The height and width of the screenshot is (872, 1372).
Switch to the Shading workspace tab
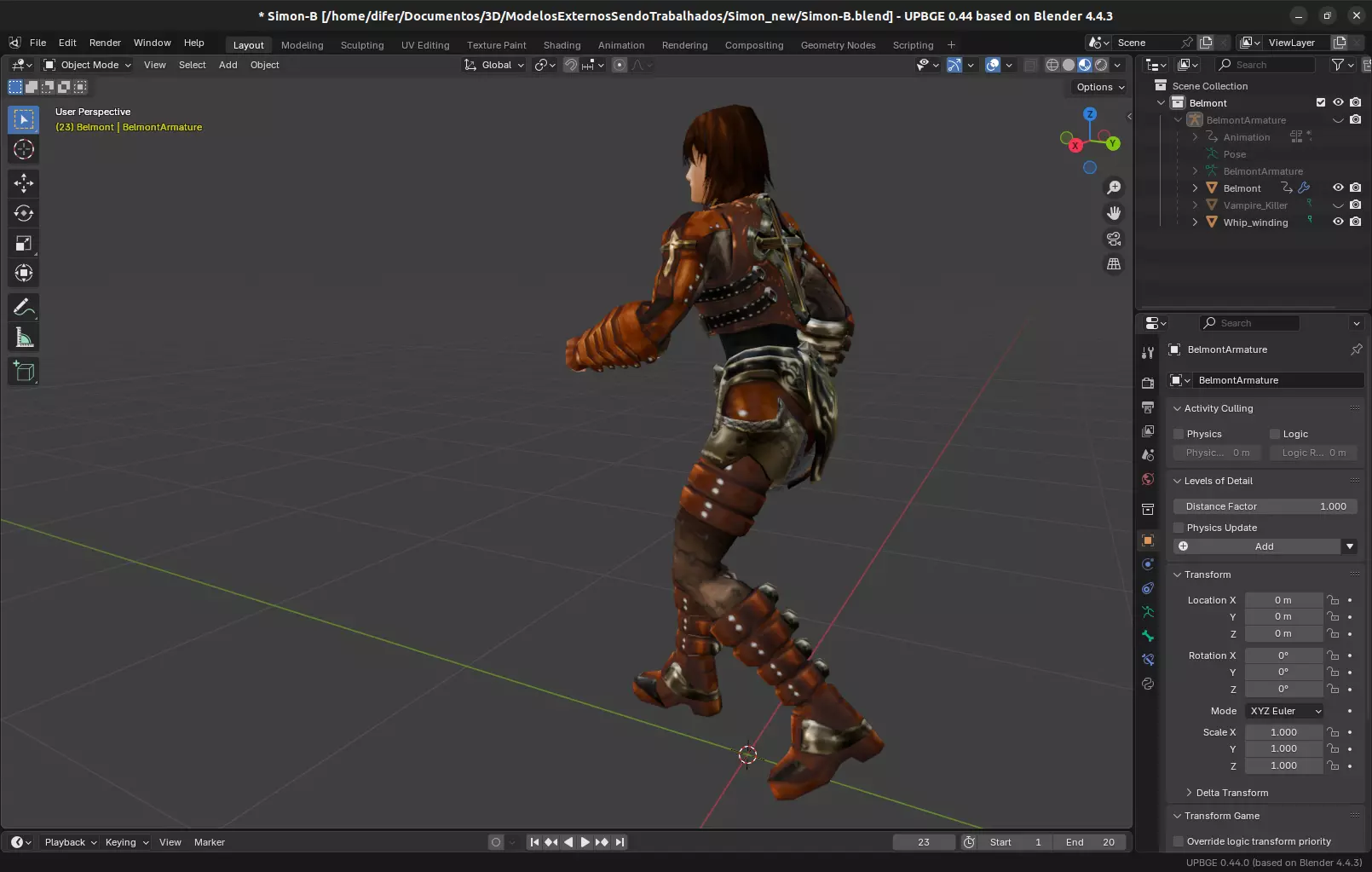point(562,45)
